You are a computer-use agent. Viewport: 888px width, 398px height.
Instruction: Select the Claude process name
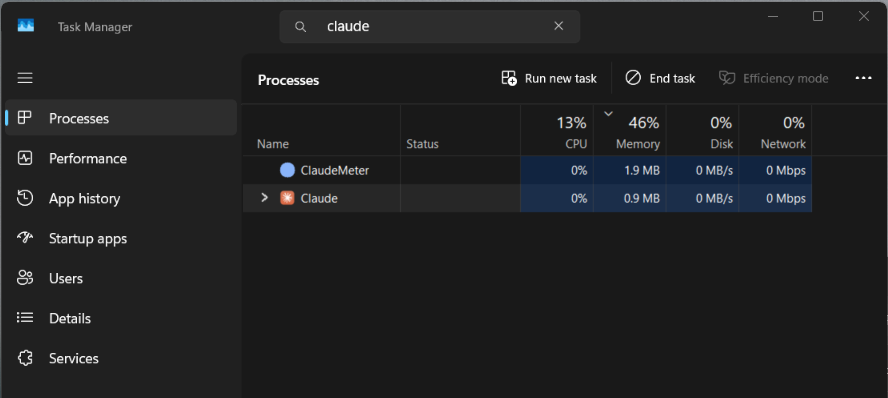319,199
